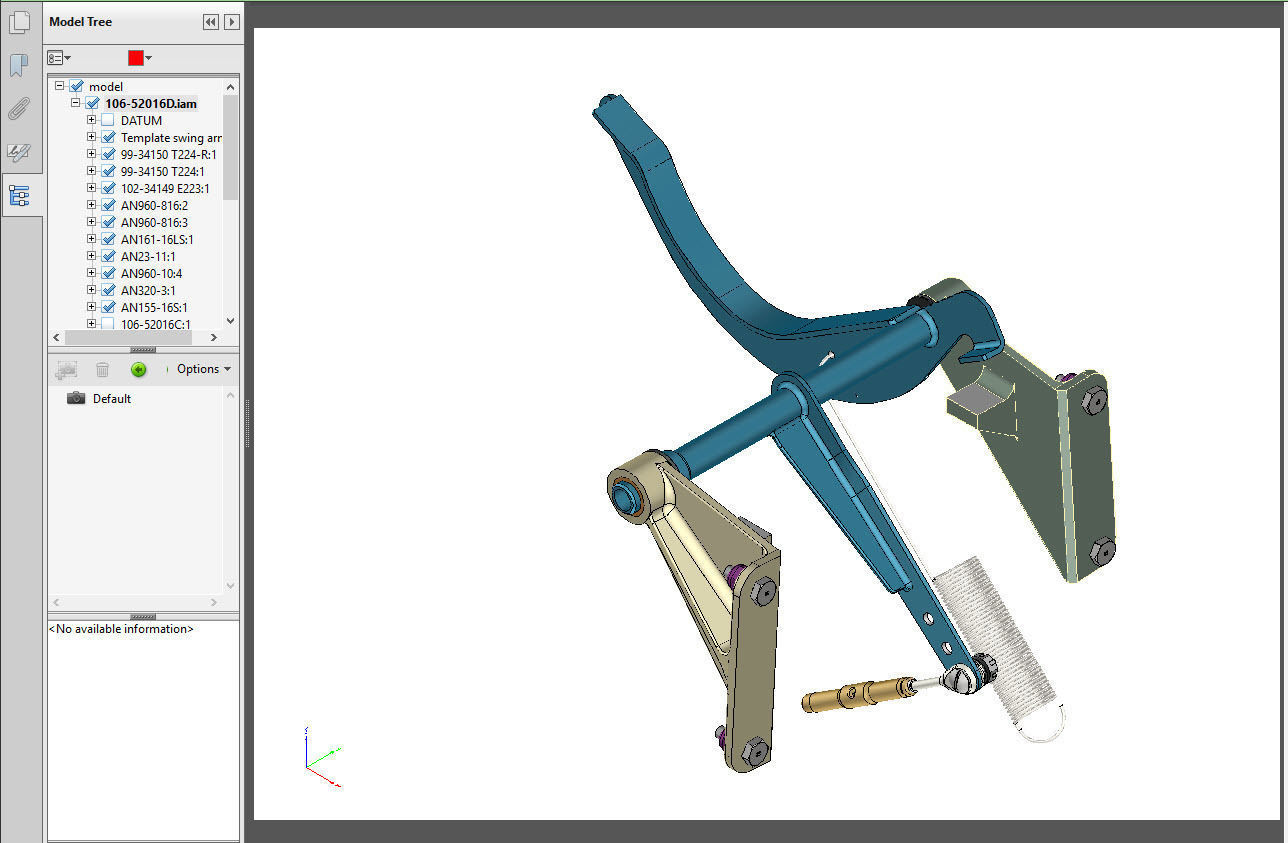Expand the AN161-16LS:1 node
The image size is (1288, 843).
pyautogui.click(x=92, y=239)
